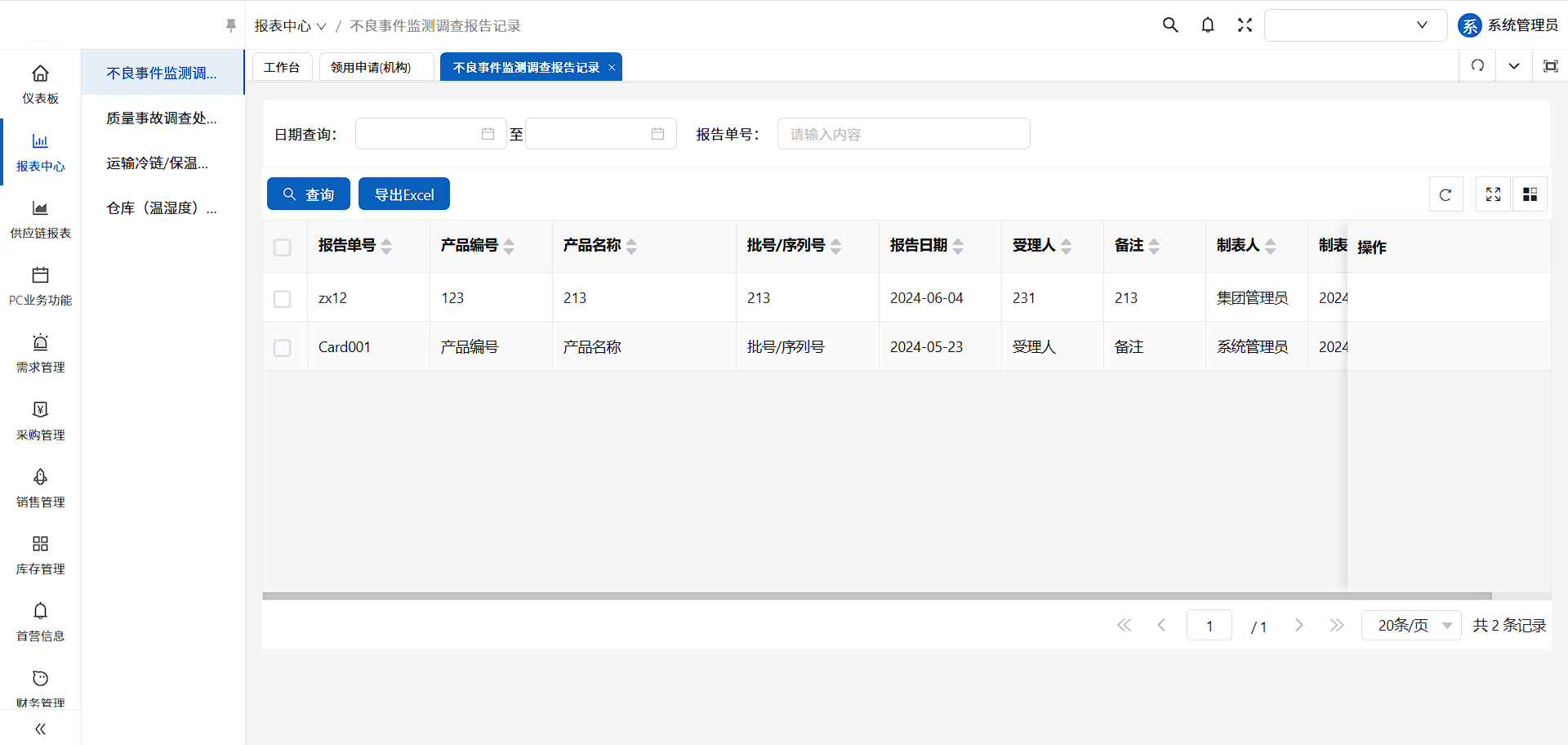Image resolution: width=1568 pixels, height=745 pixels.
Task: Expand the 报表中心 breadcrumb dropdown
Action: pyautogui.click(x=290, y=26)
